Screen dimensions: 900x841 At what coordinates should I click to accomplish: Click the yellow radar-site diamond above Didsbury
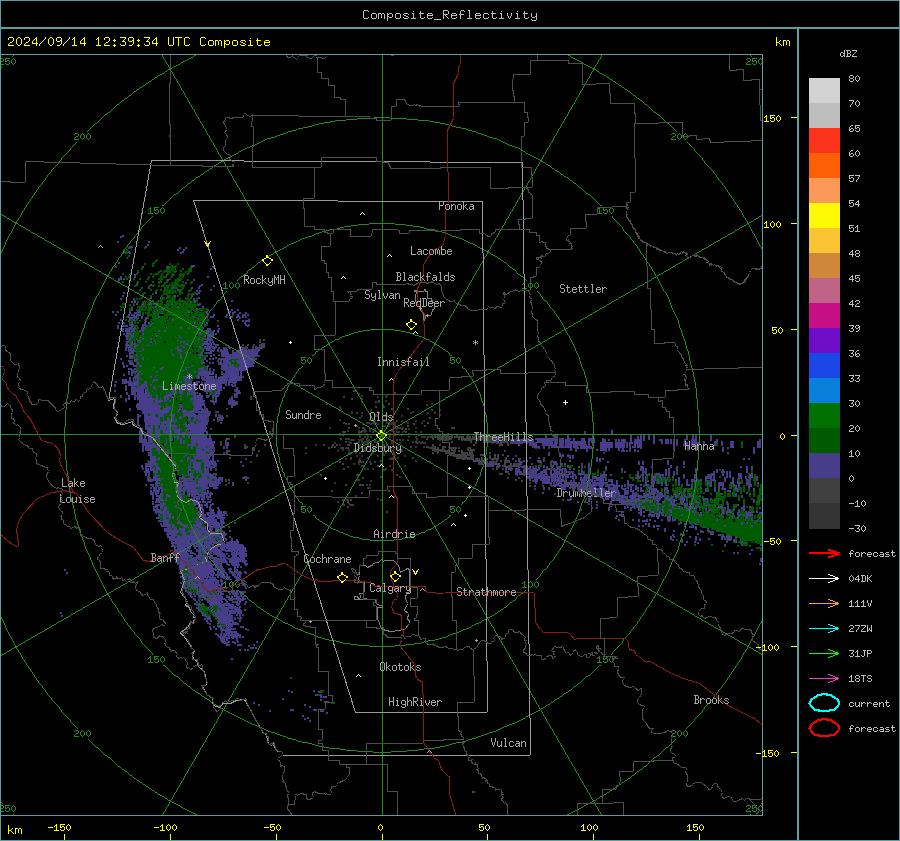pos(381,436)
